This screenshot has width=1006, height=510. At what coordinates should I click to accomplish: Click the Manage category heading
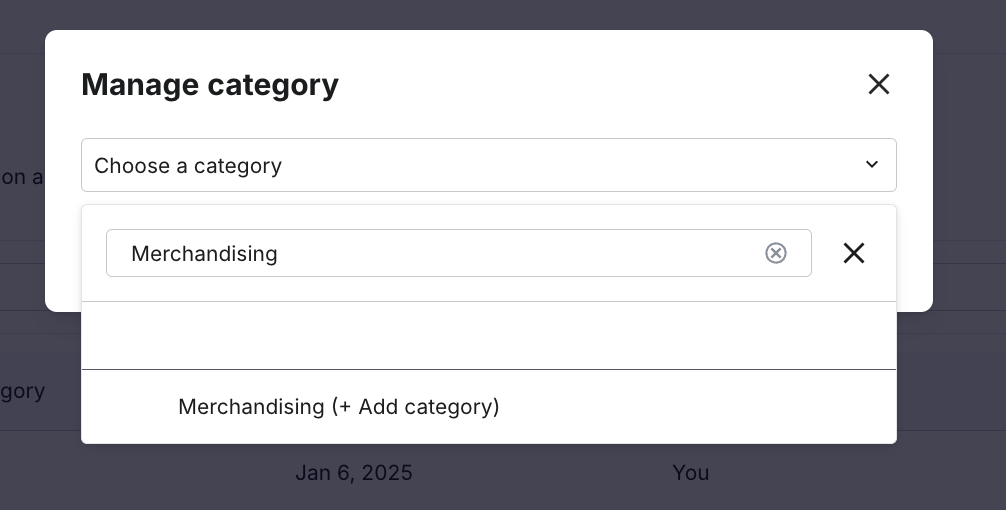click(x=210, y=85)
